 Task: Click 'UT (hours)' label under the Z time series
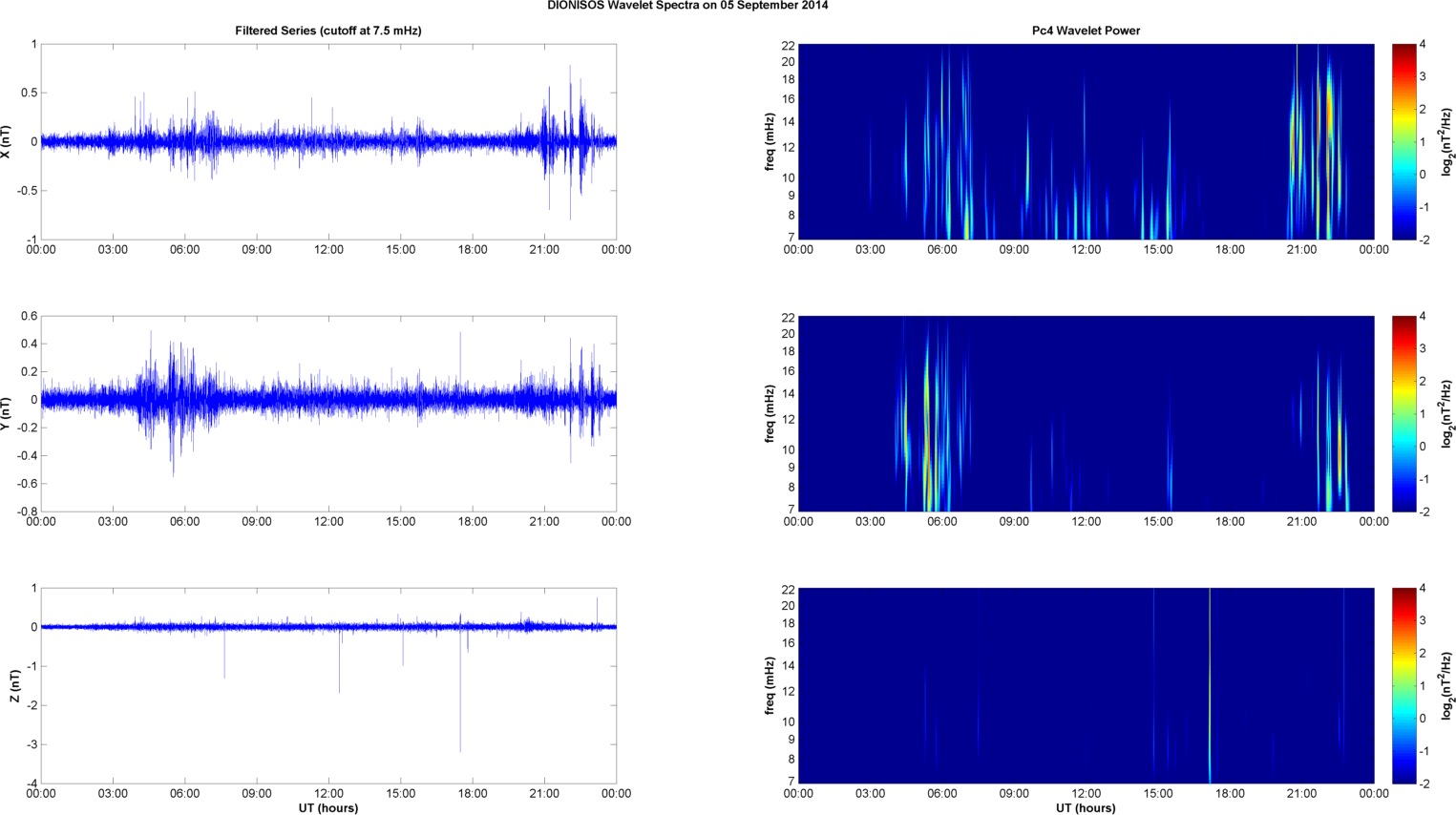pos(328,807)
